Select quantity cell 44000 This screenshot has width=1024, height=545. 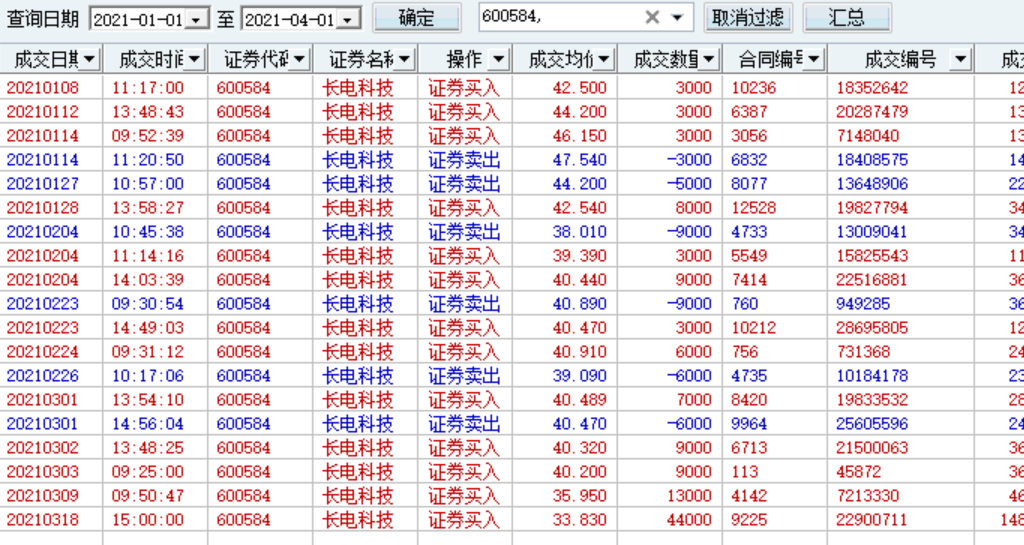tap(689, 520)
